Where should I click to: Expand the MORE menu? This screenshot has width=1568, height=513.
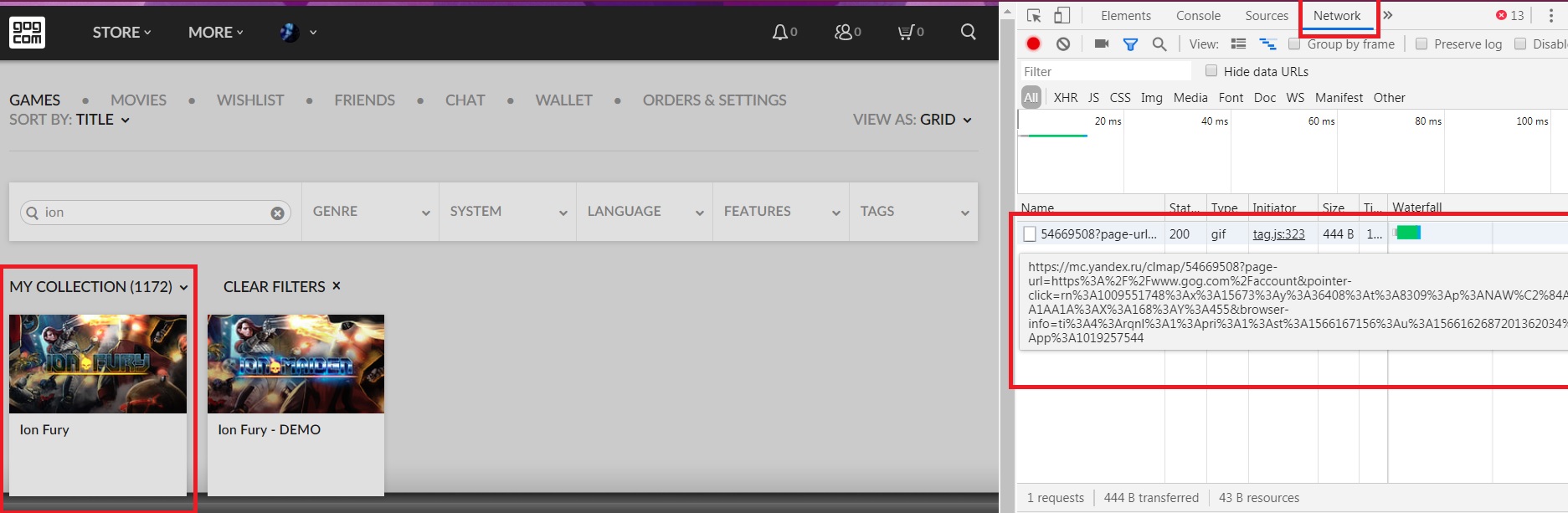tap(216, 33)
